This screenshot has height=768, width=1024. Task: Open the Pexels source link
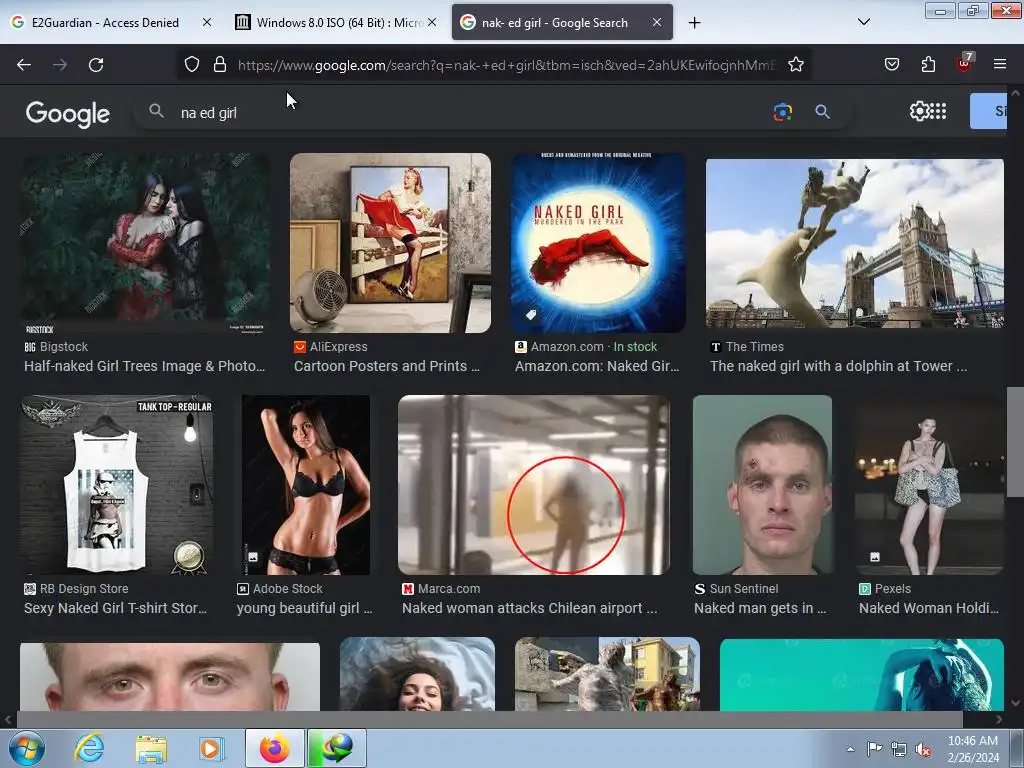pos(885,589)
